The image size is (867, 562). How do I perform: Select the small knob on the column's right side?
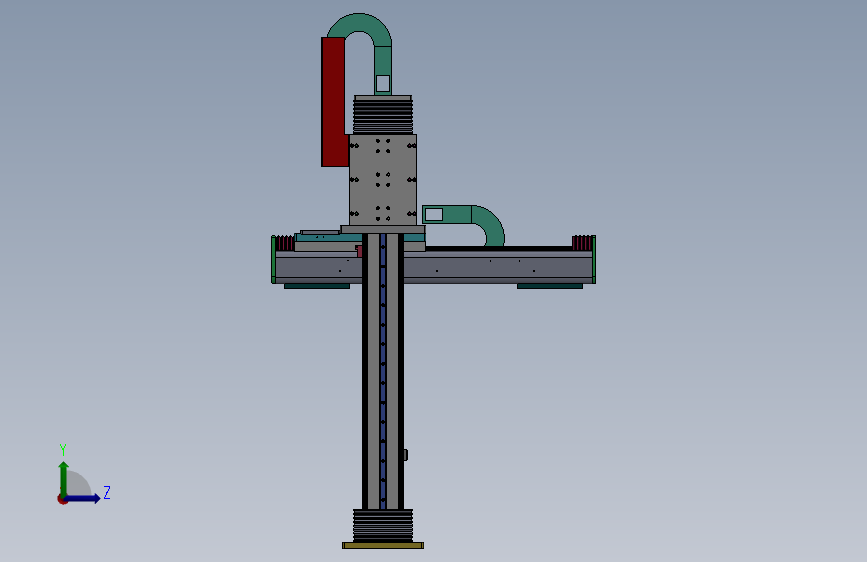[x=406, y=455]
